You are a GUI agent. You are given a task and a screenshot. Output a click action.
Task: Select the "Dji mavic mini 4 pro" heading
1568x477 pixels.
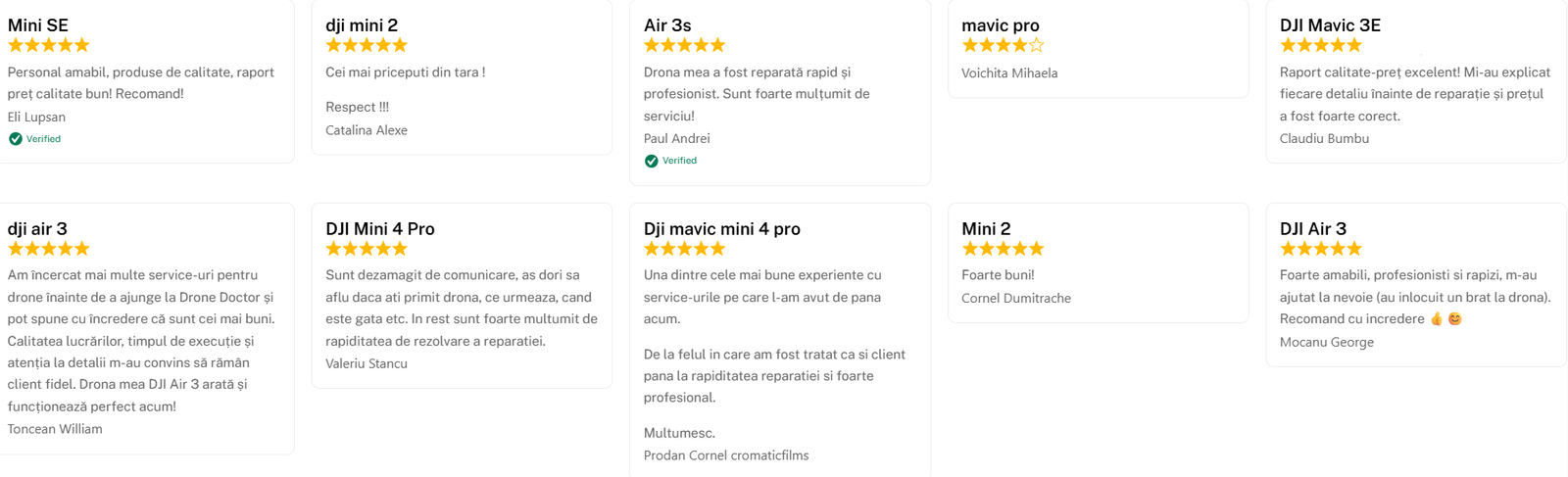[722, 229]
